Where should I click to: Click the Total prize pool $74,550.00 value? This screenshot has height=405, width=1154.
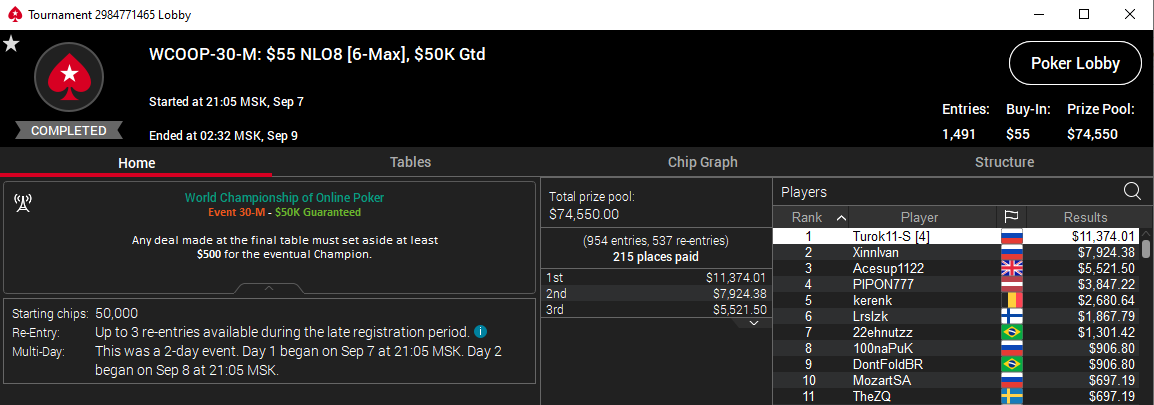coord(584,214)
